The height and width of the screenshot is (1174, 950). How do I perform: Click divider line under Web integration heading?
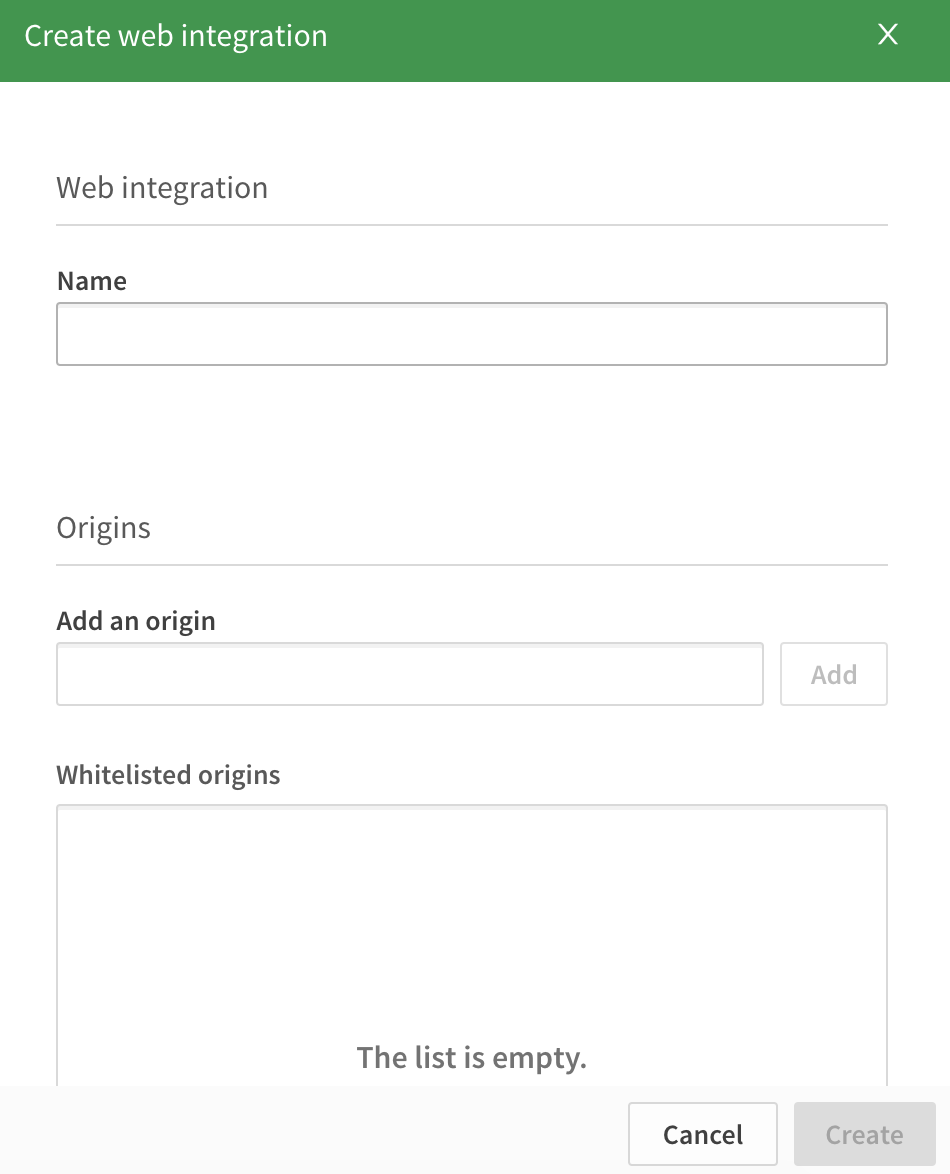pos(471,225)
